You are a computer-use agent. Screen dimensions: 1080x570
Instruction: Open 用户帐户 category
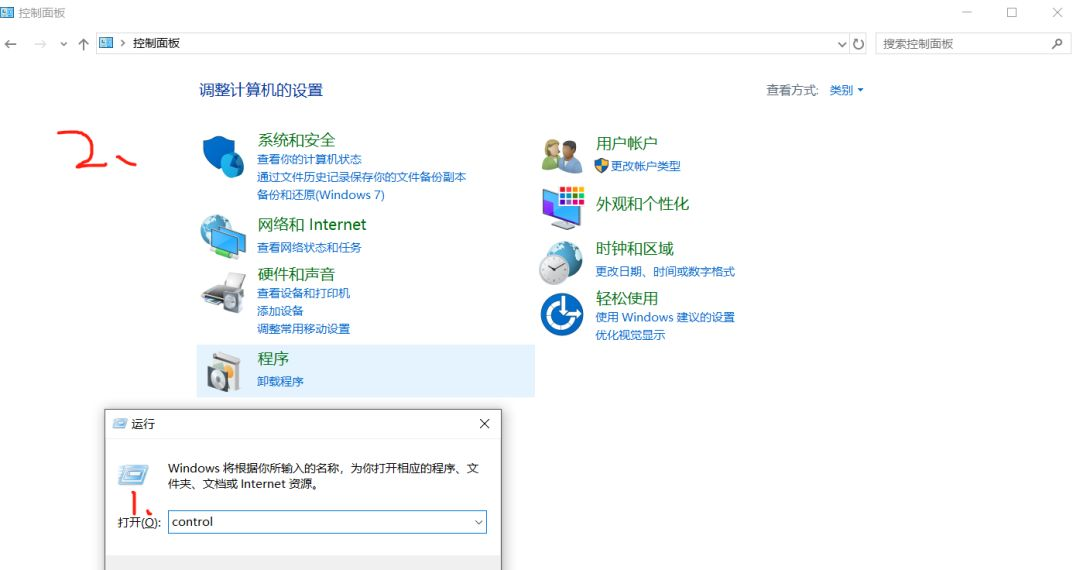tap(627, 143)
